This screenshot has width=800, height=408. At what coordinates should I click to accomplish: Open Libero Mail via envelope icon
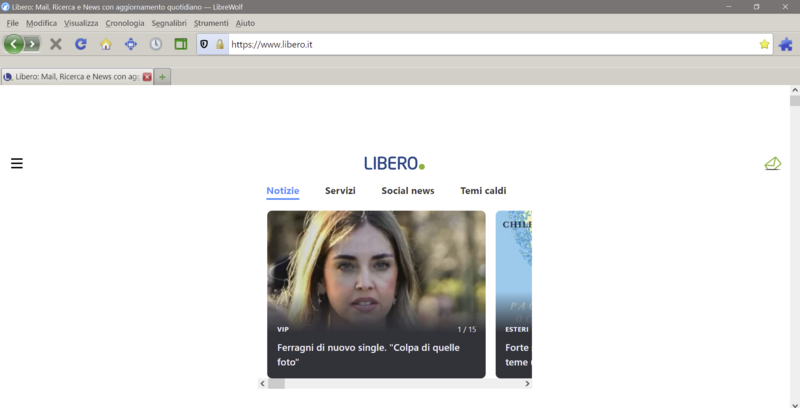pyautogui.click(x=772, y=163)
